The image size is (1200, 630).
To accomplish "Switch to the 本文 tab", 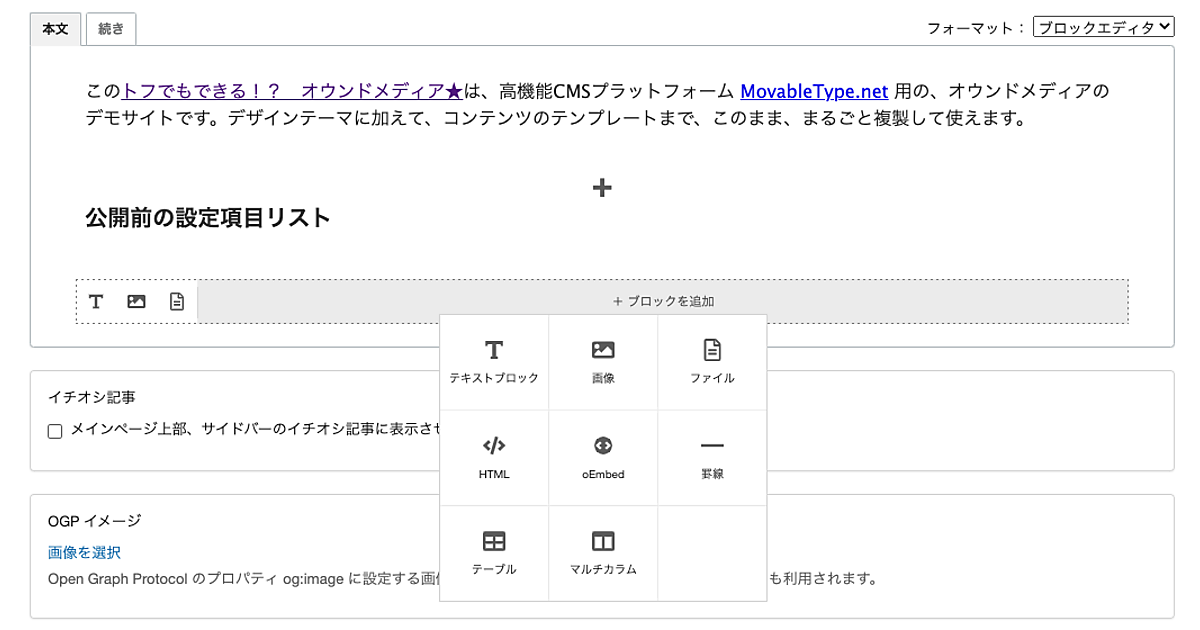I will pyautogui.click(x=55, y=29).
